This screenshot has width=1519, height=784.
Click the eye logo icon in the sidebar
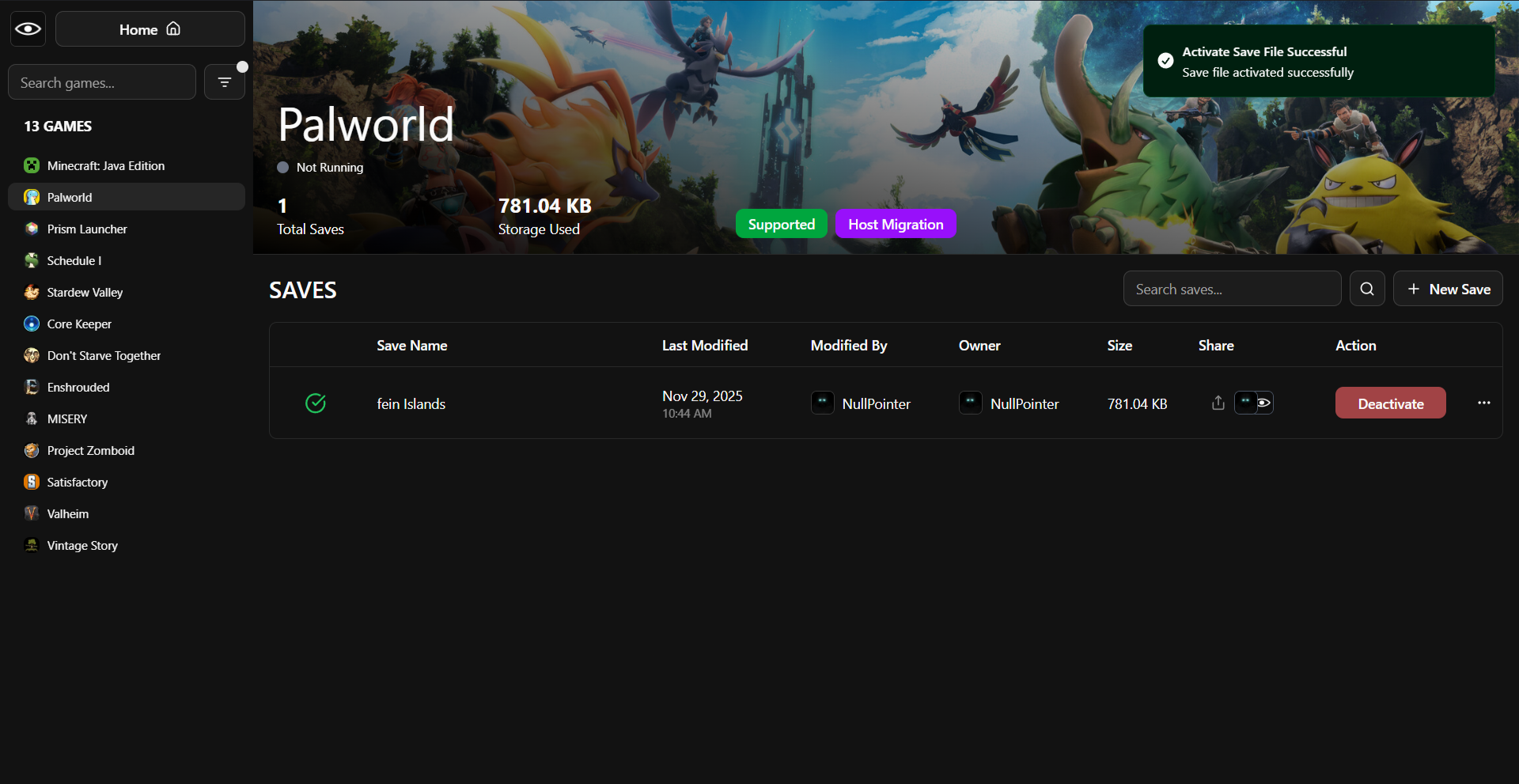coord(28,29)
